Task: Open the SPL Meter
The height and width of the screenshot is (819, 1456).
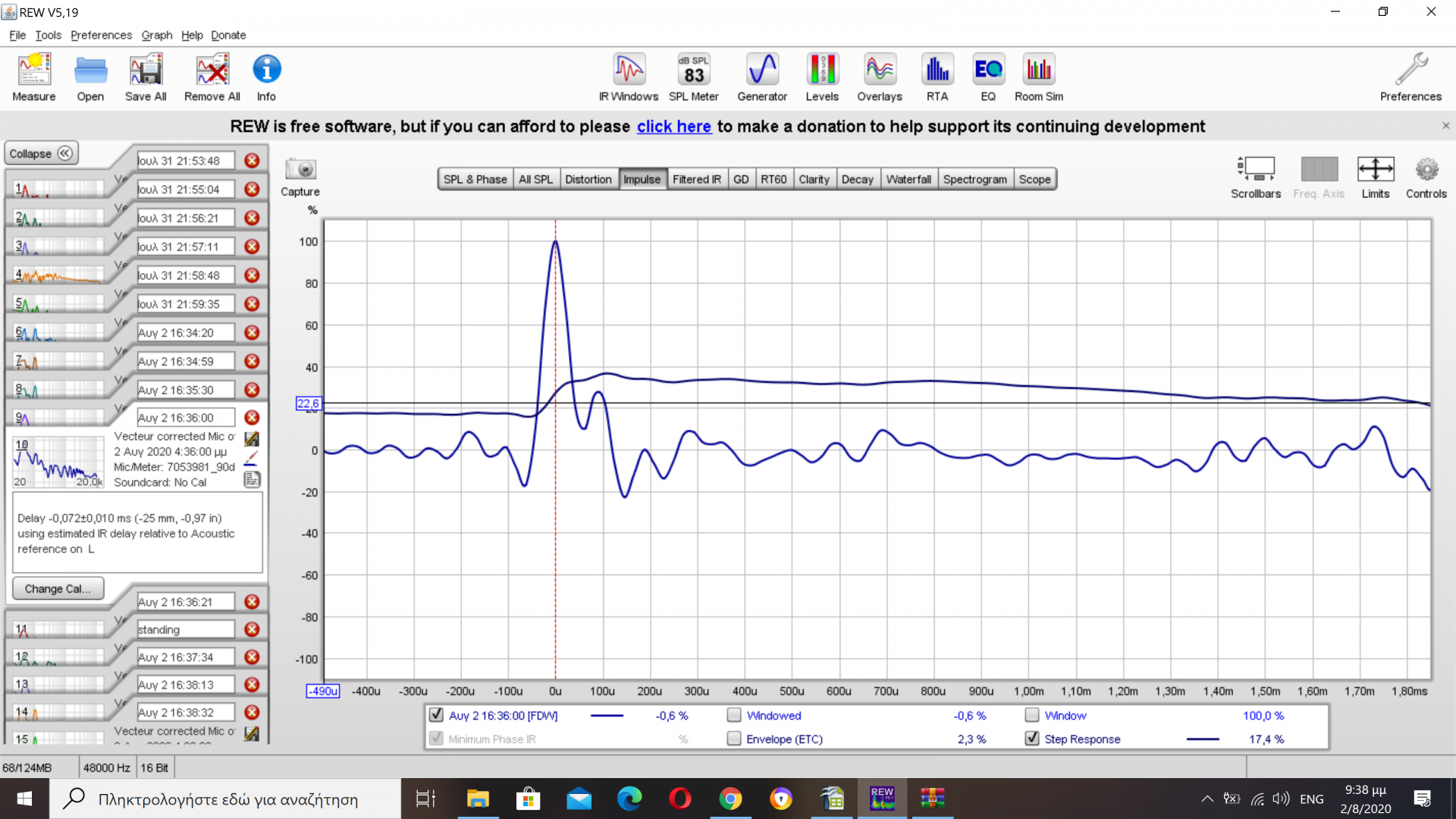Action: pyautogui.click(x=693, y=77)
